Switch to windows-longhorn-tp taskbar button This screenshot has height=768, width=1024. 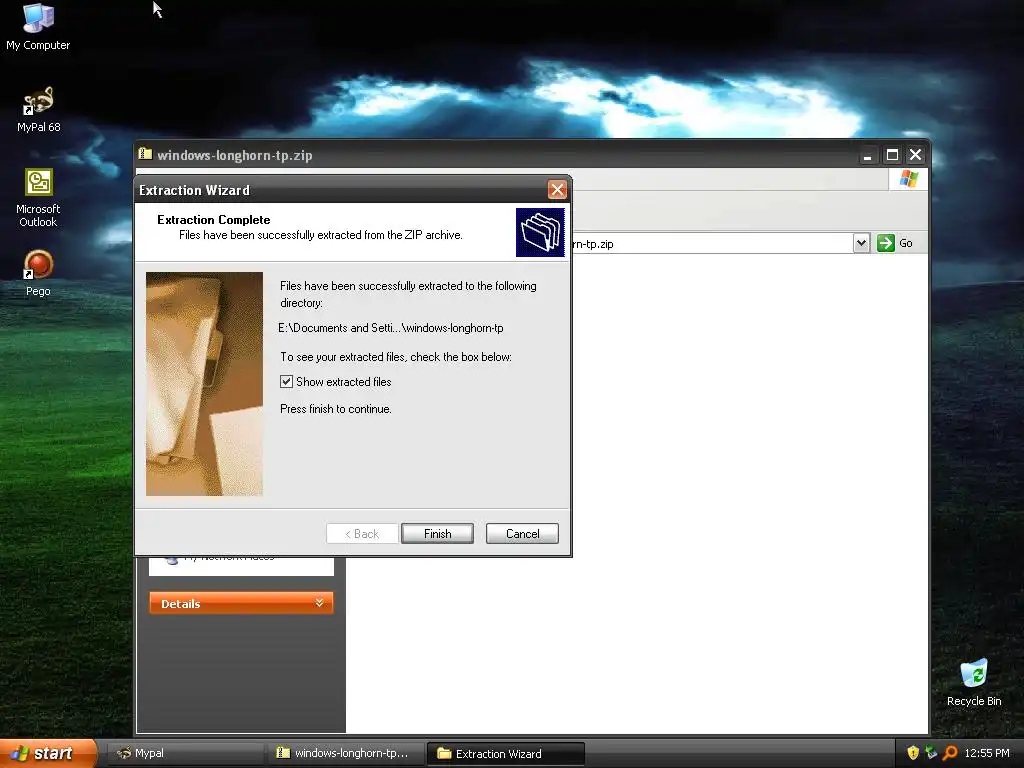(346, 753)
